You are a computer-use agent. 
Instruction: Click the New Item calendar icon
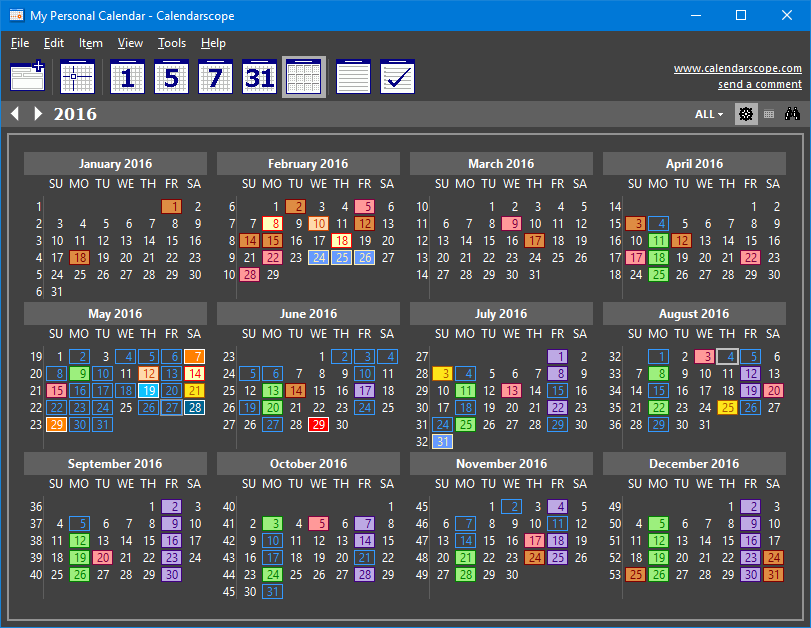point(28,77)
